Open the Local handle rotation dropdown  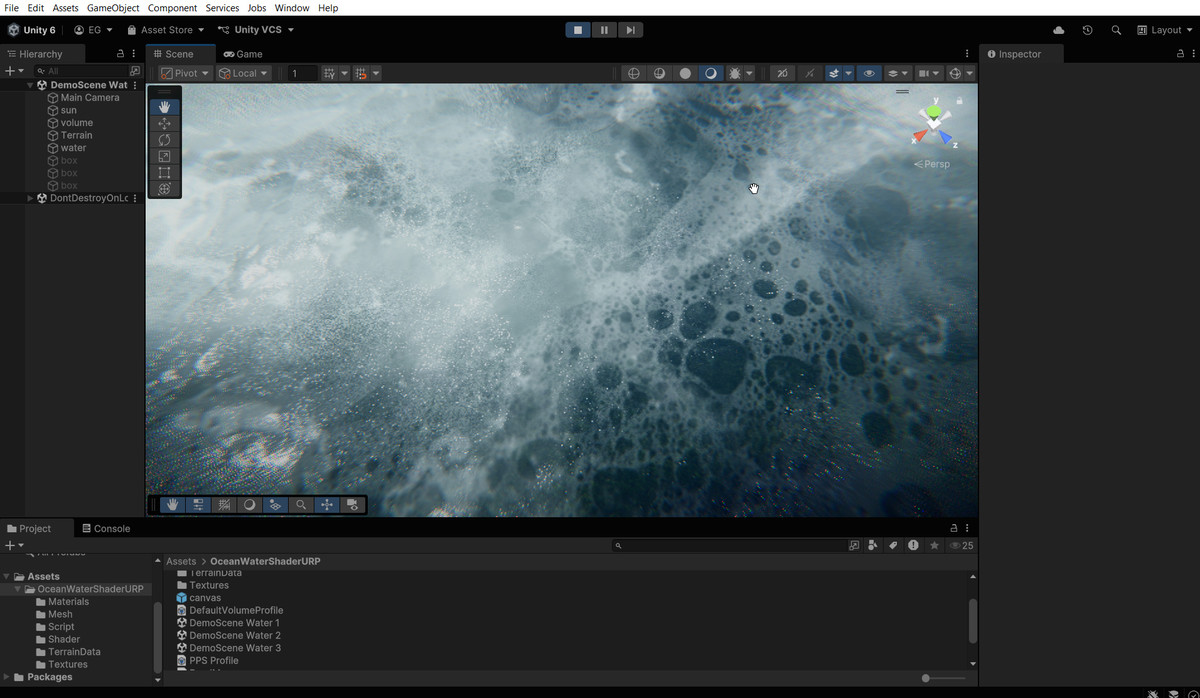tap(244, 73)
